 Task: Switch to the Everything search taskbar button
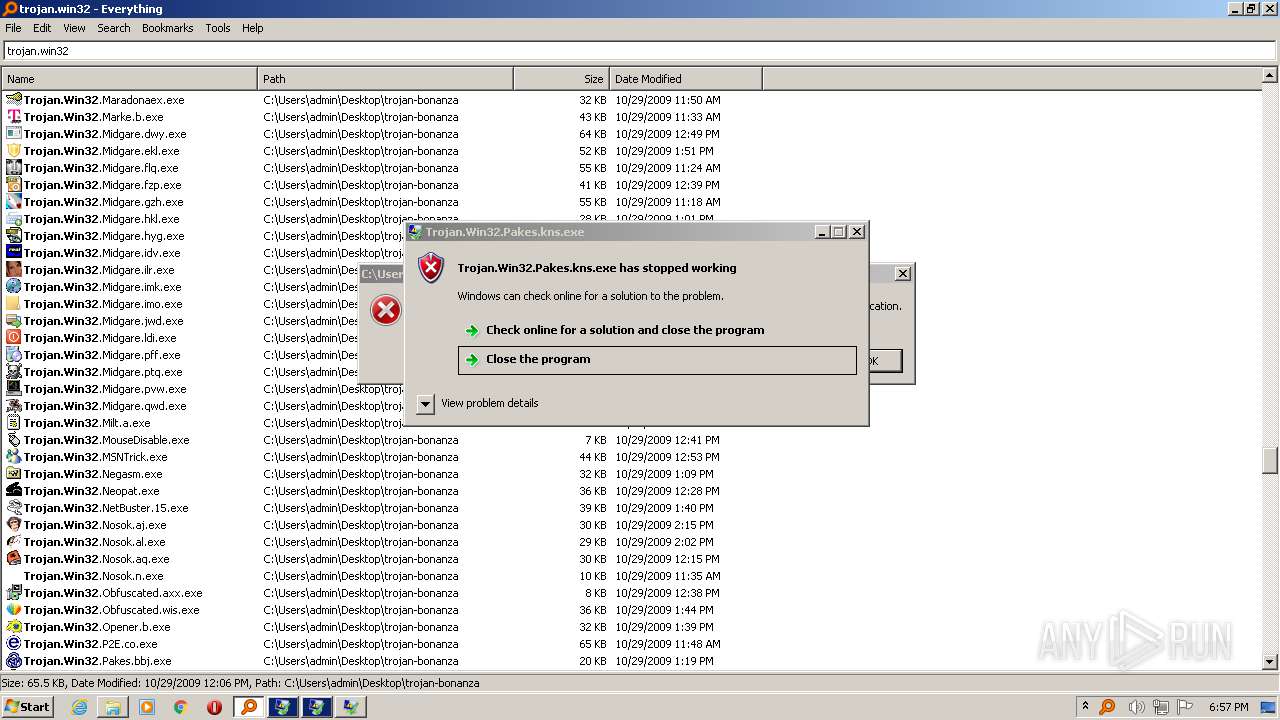[x=249, y=707]
